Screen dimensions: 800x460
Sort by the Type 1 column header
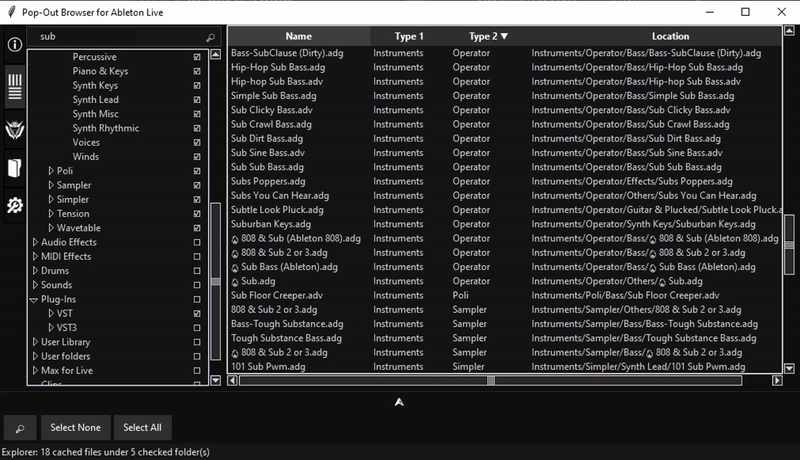(409, 36)
